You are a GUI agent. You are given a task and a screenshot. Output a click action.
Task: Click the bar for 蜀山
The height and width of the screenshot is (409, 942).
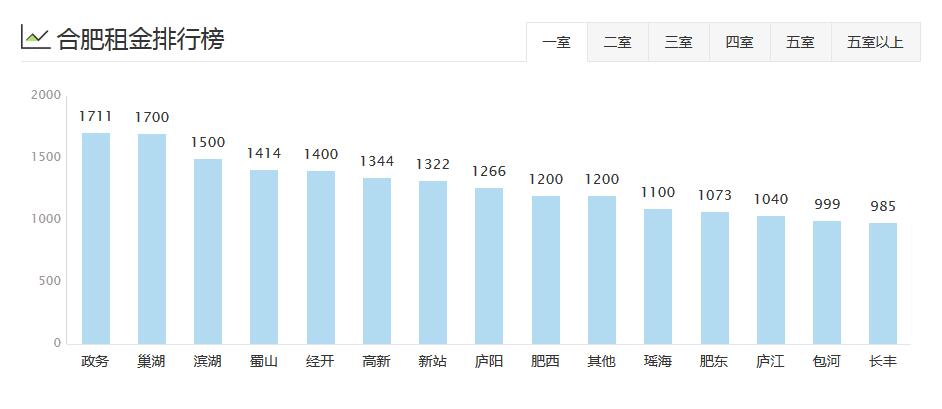coord(264,257)
